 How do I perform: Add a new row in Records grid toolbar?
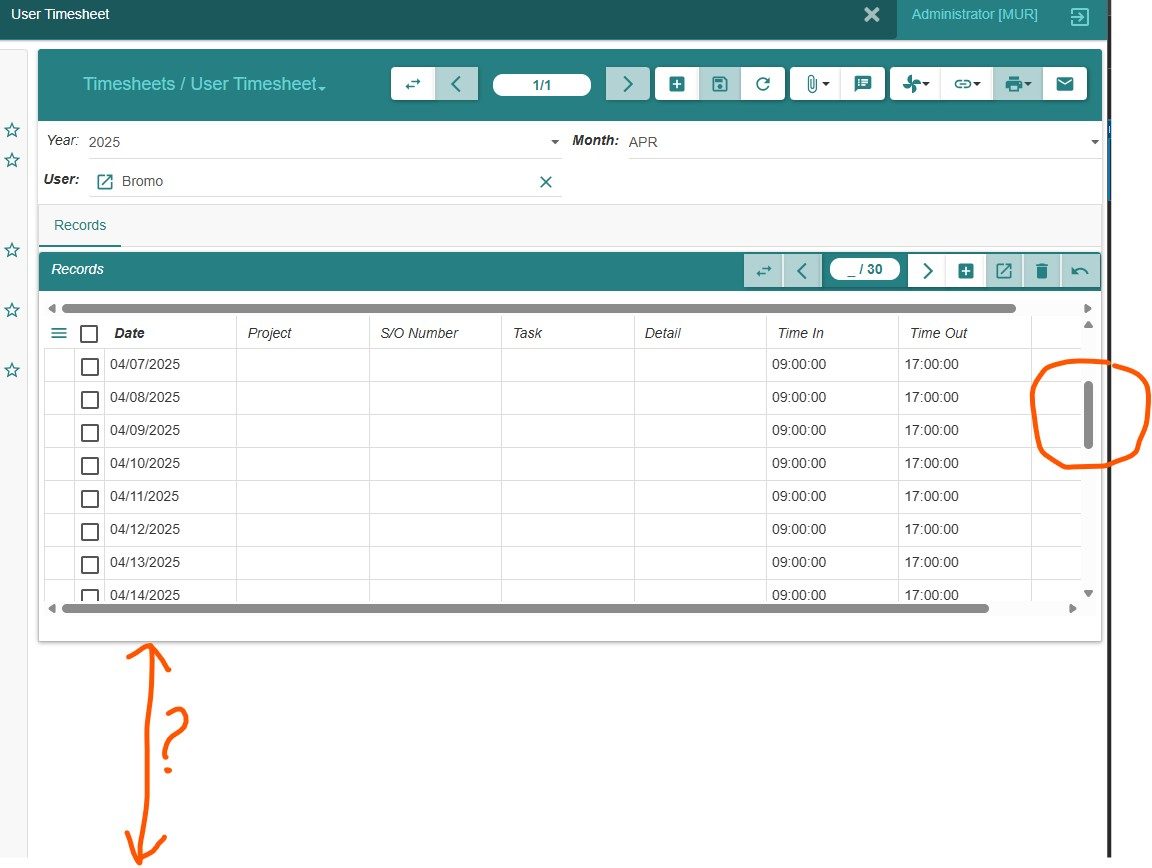coord(965,271)
